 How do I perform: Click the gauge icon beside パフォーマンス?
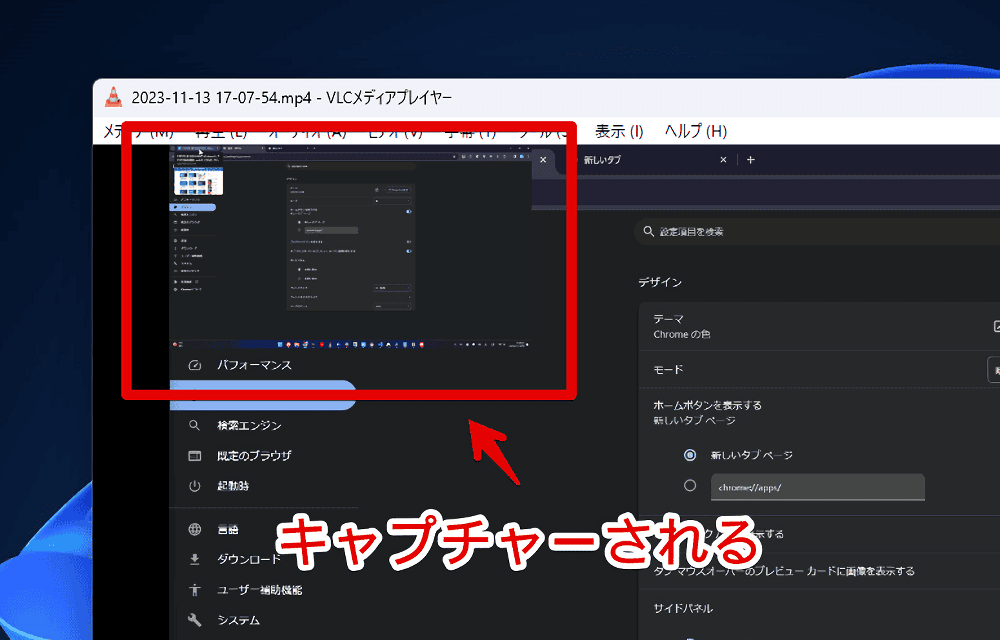click(195, 365)
